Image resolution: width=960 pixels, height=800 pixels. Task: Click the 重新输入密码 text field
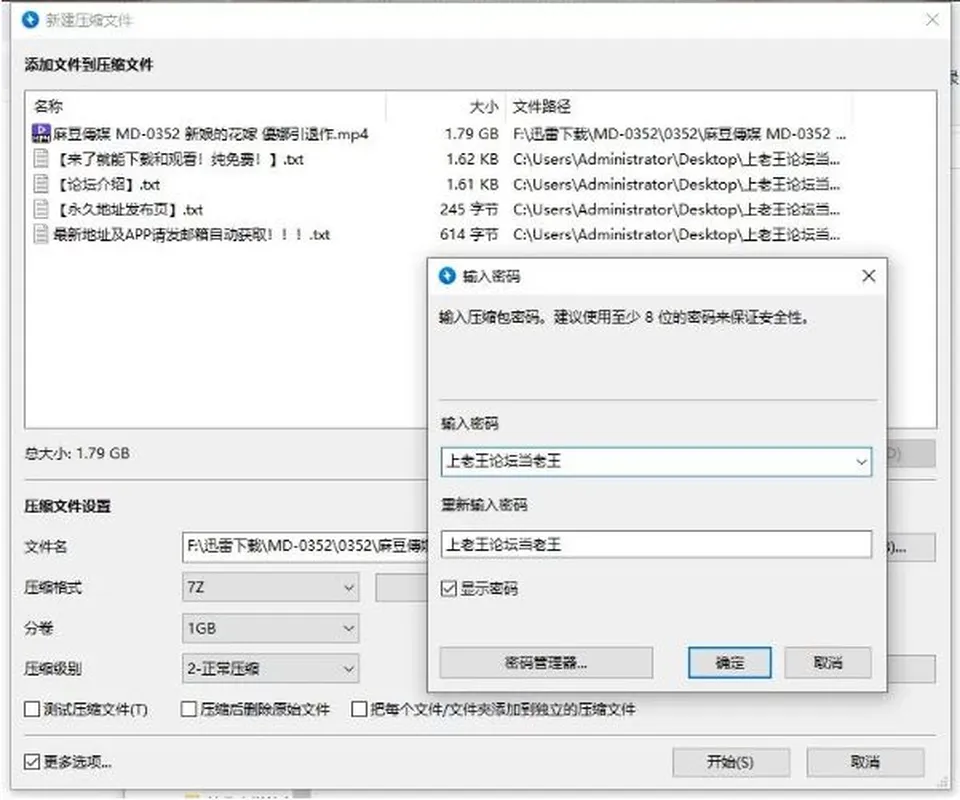pyautogui.click(x=656, y=544)
